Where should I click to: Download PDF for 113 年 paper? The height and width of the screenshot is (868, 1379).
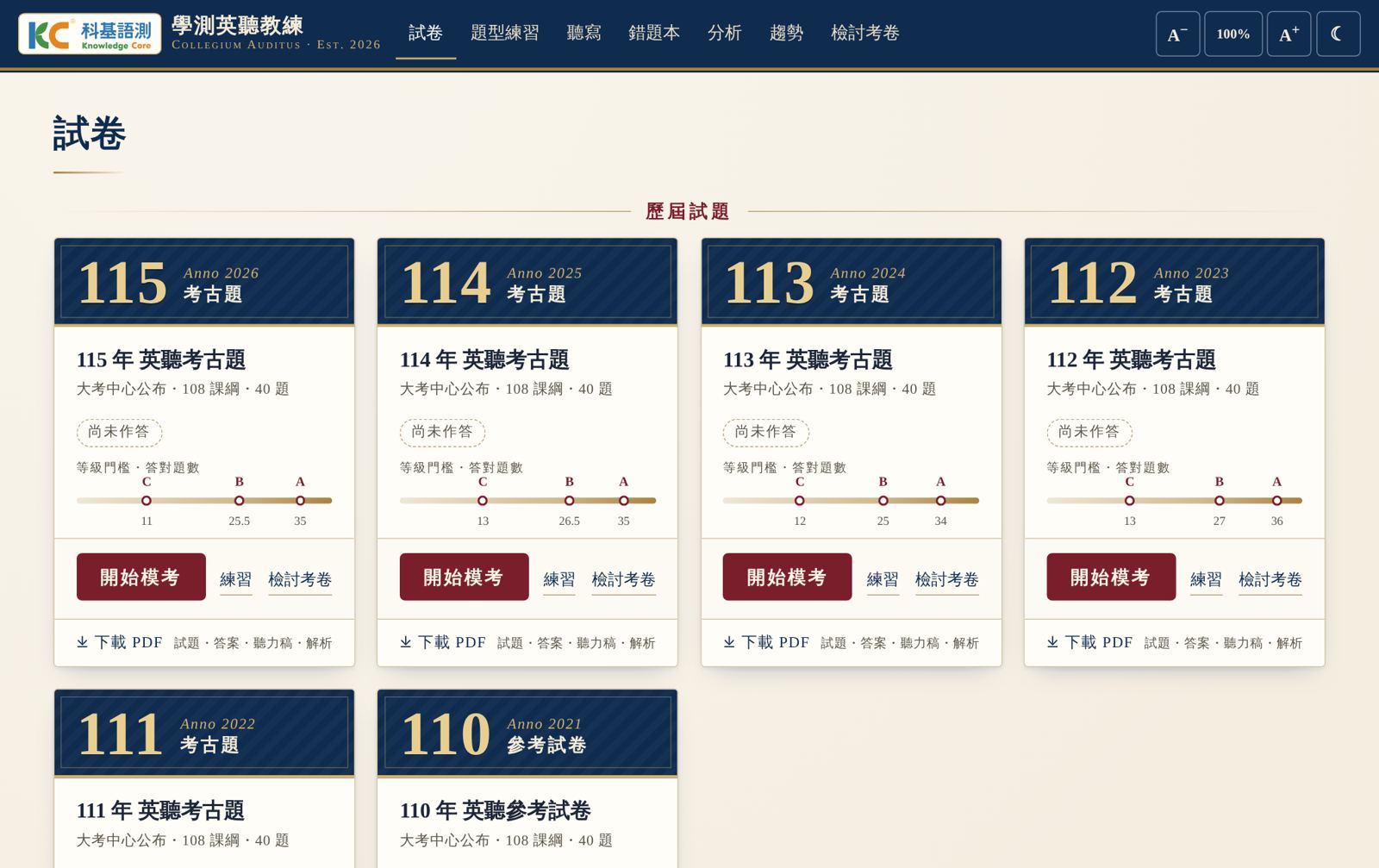coord(766,642)
